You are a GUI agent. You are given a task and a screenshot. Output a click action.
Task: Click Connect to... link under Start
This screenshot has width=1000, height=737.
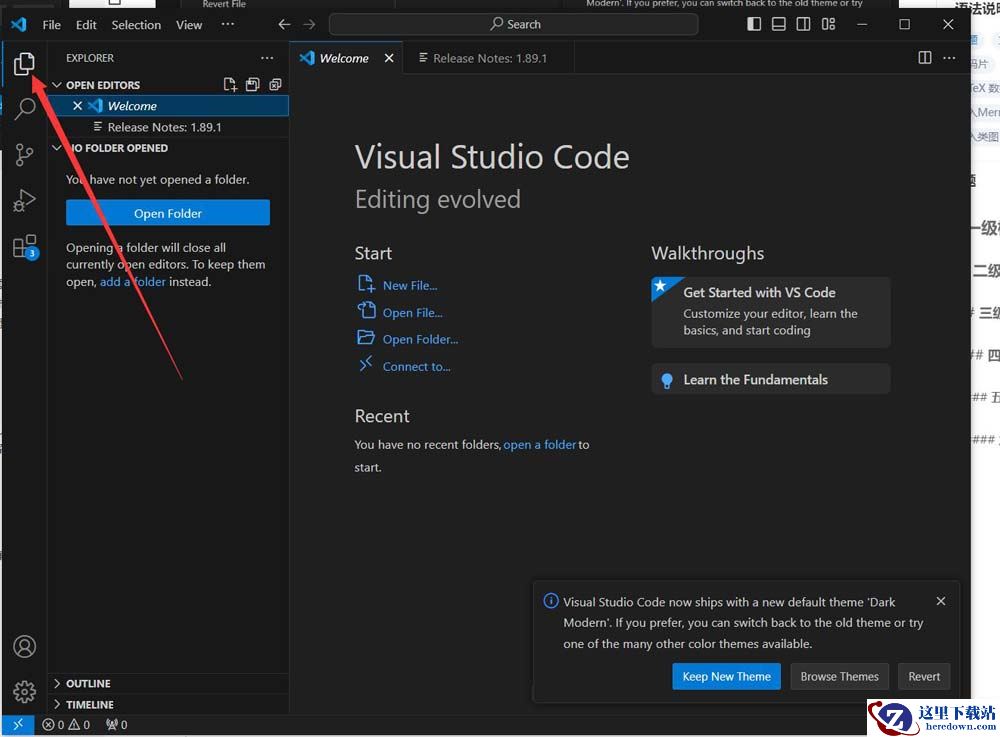pos(416,367)
